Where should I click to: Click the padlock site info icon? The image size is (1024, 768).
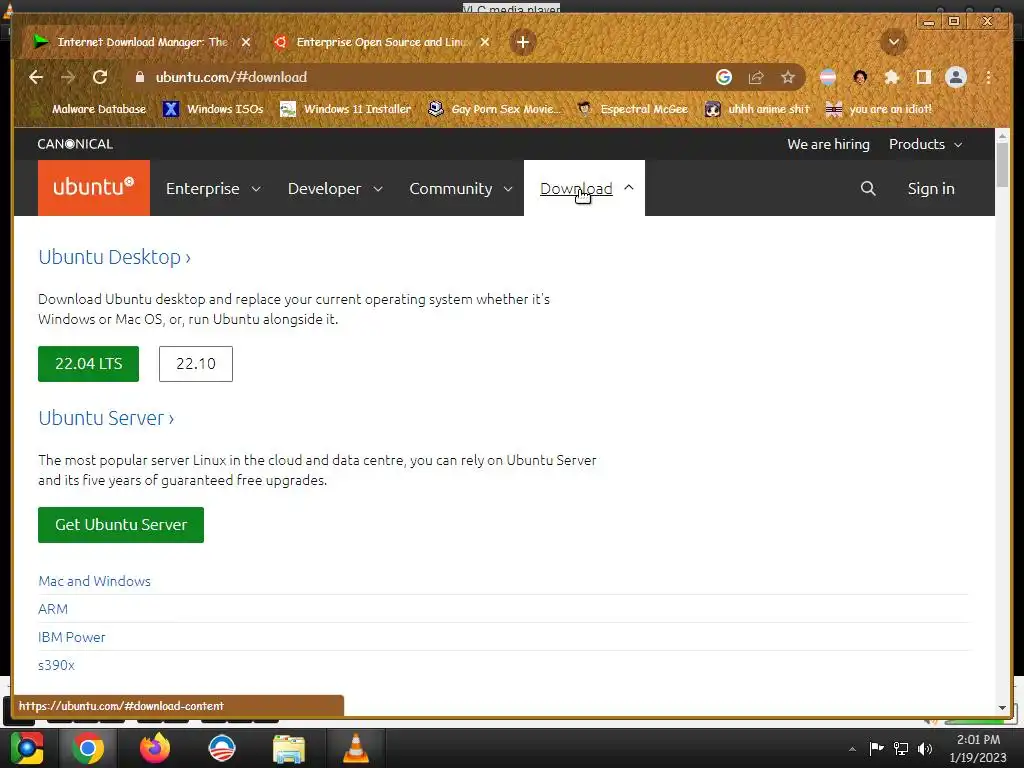click(139, 77)
